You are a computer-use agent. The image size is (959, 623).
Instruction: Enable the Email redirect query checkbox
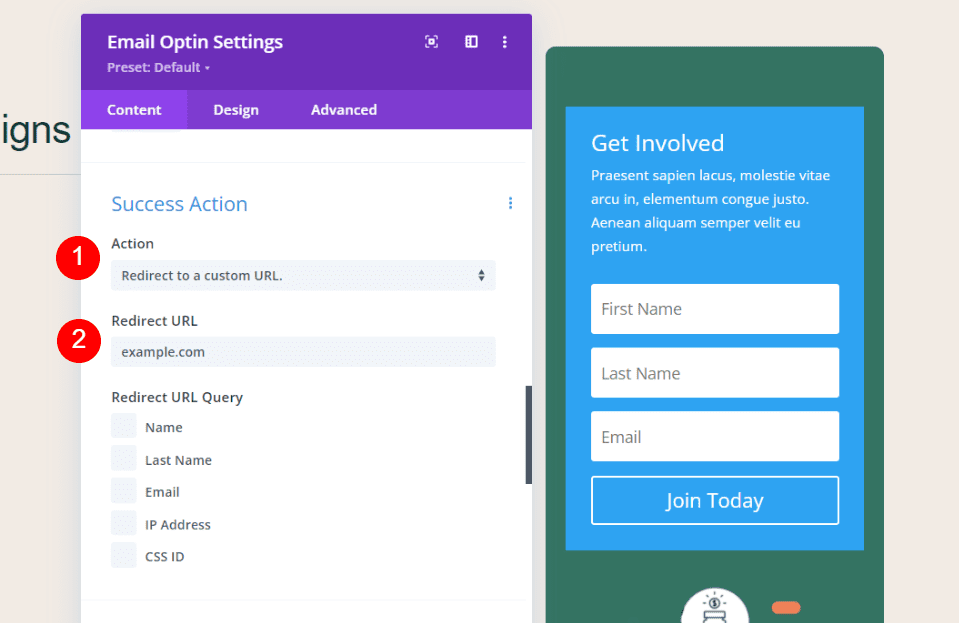pyautogui.click(x=123, y=490)
